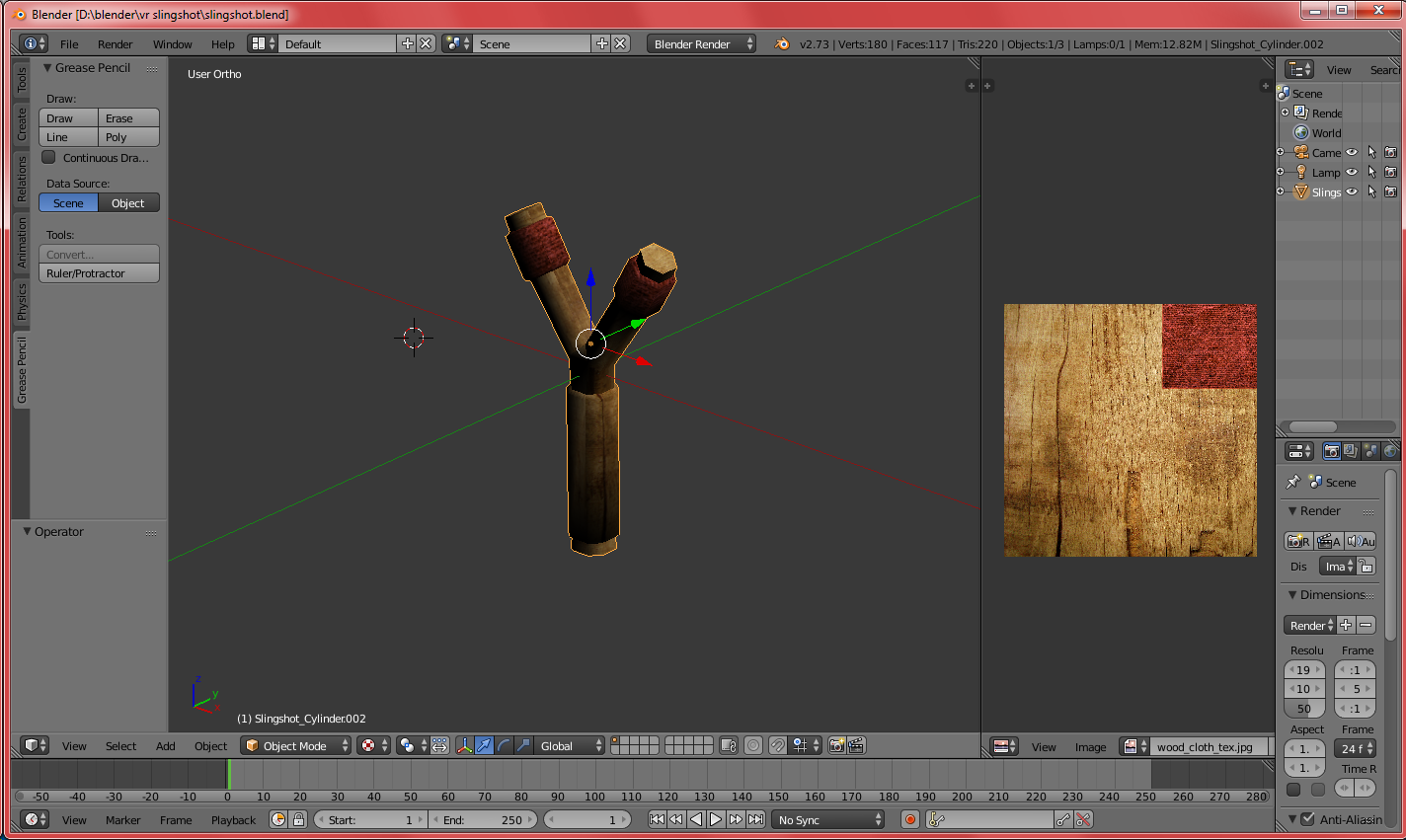Screen dimensions: 1406x840
Task: Open the Help menu
Action: tap(223, 44)
